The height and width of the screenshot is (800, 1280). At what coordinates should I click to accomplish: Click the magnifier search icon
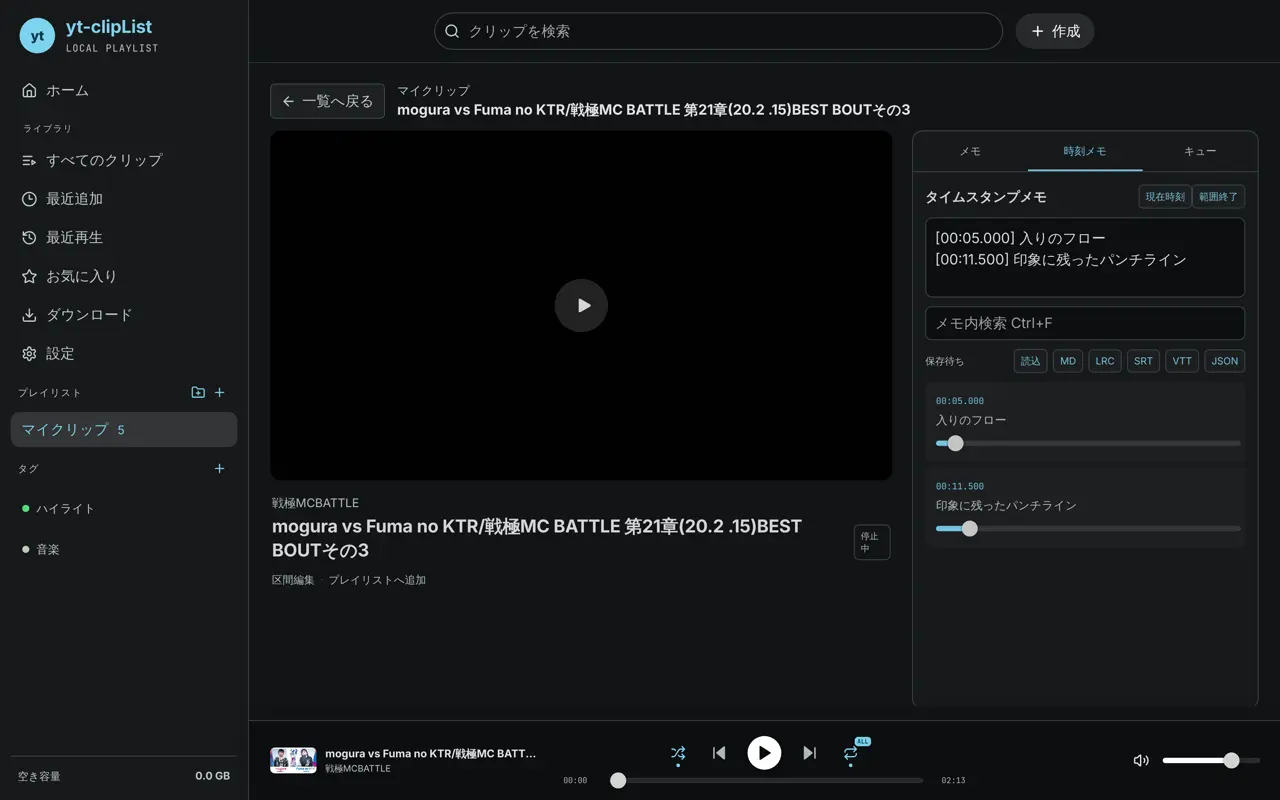[x=452, y=31]
